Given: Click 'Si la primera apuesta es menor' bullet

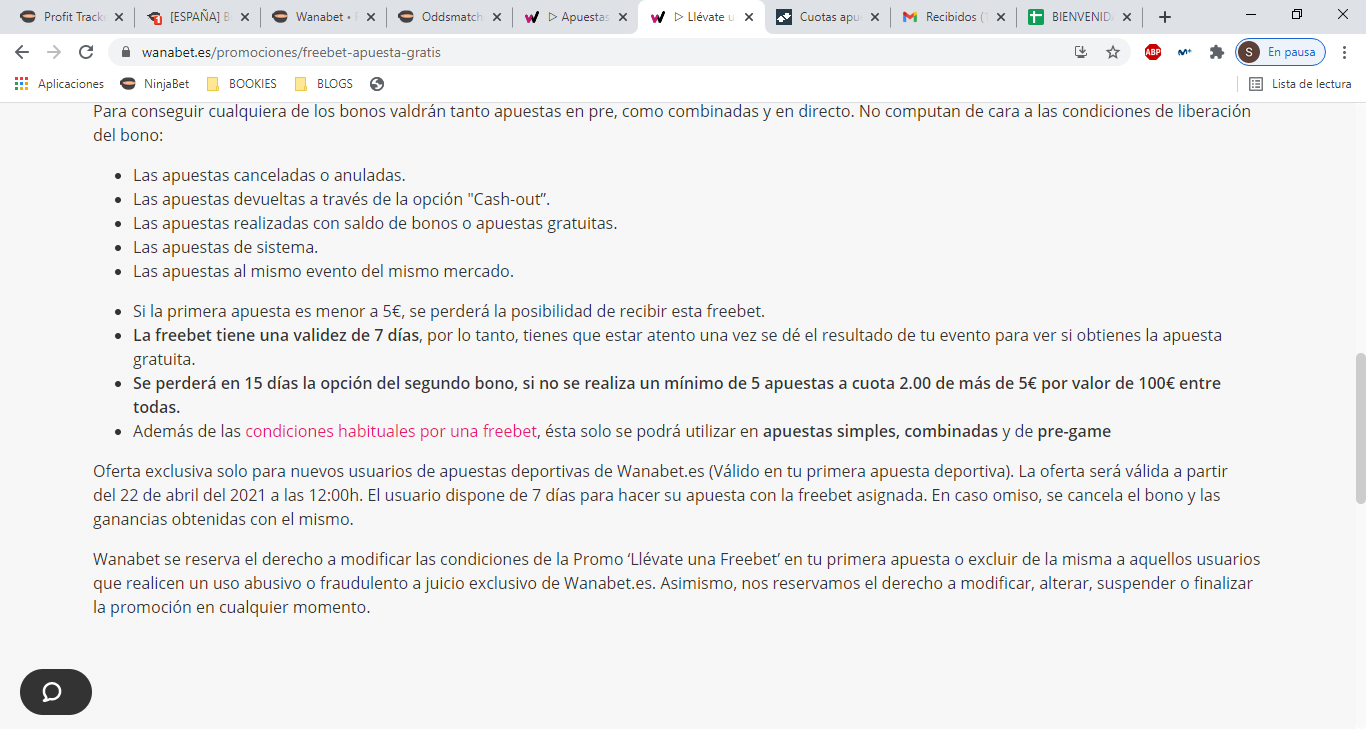Looking at the screenshot, I should coord(449,311).
